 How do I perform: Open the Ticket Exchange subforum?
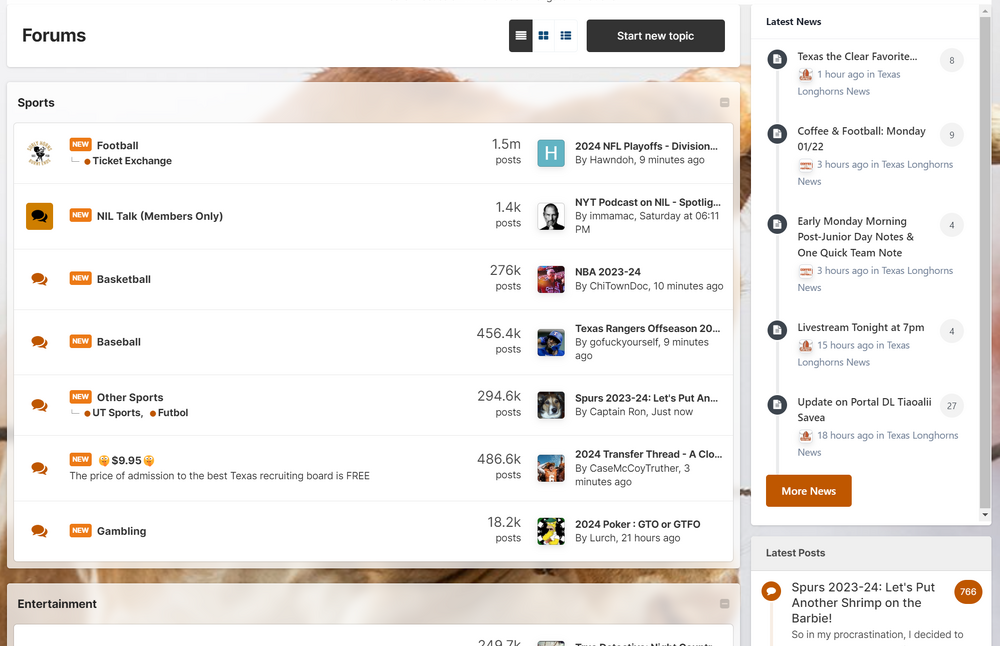click(x=132, y=161)
